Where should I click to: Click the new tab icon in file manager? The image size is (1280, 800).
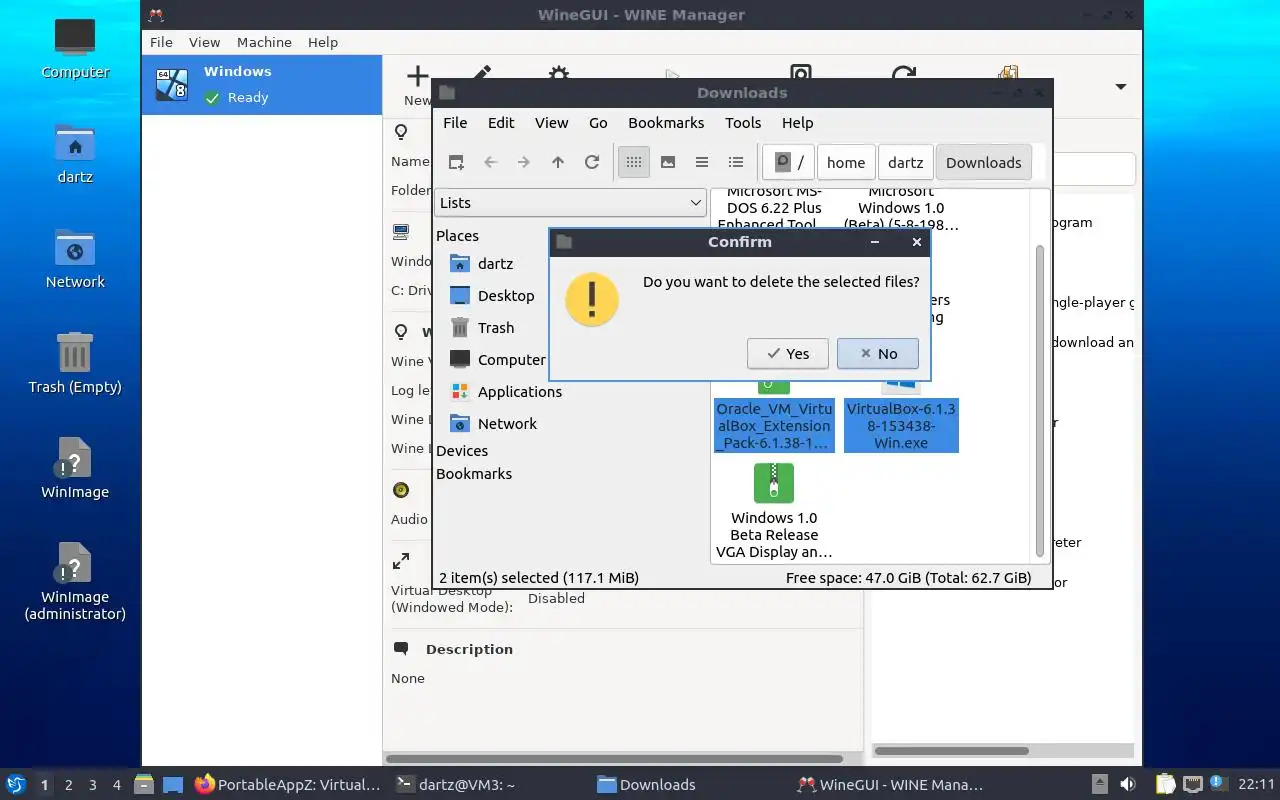point(456,162)
